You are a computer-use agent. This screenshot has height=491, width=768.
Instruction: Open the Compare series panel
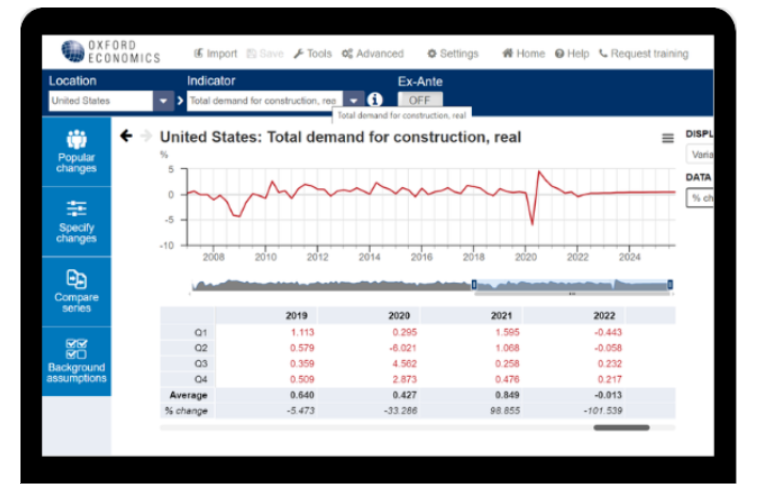pyautogui.click(x=76, y=279)
